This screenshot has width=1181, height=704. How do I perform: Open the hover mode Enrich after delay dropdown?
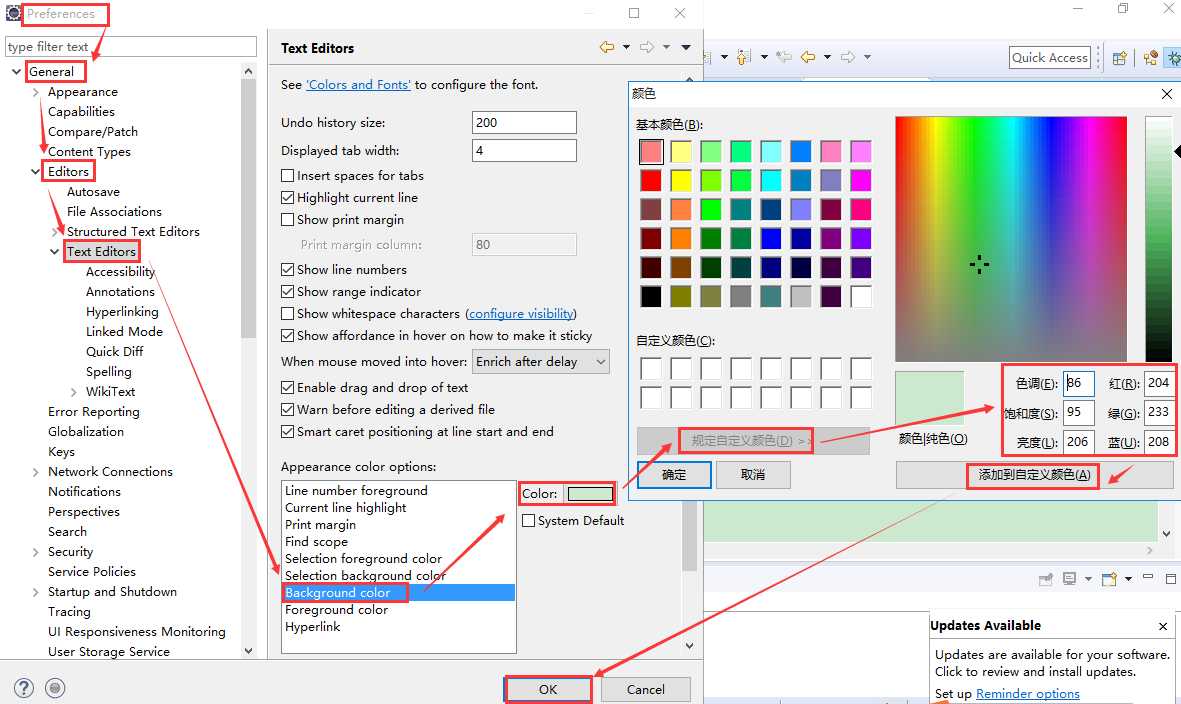click(x=541, y=361)
